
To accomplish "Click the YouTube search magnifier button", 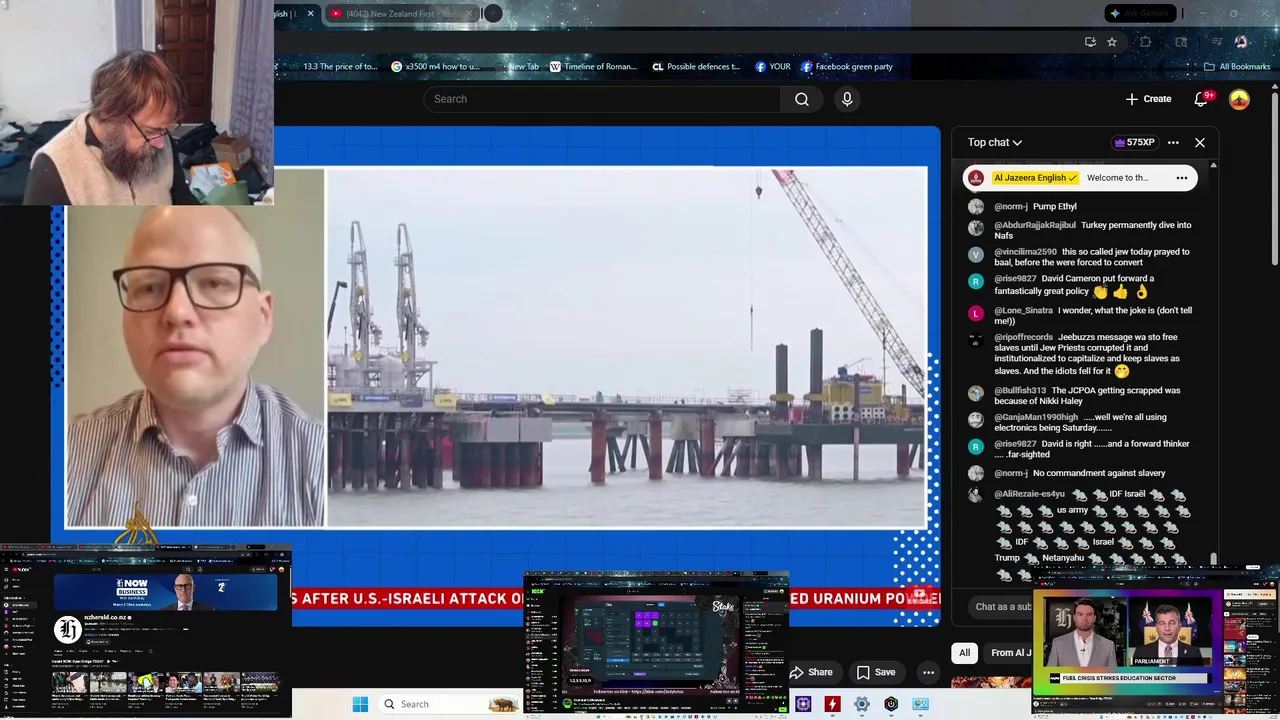I will pyautogui.click(x=802, y=99).
